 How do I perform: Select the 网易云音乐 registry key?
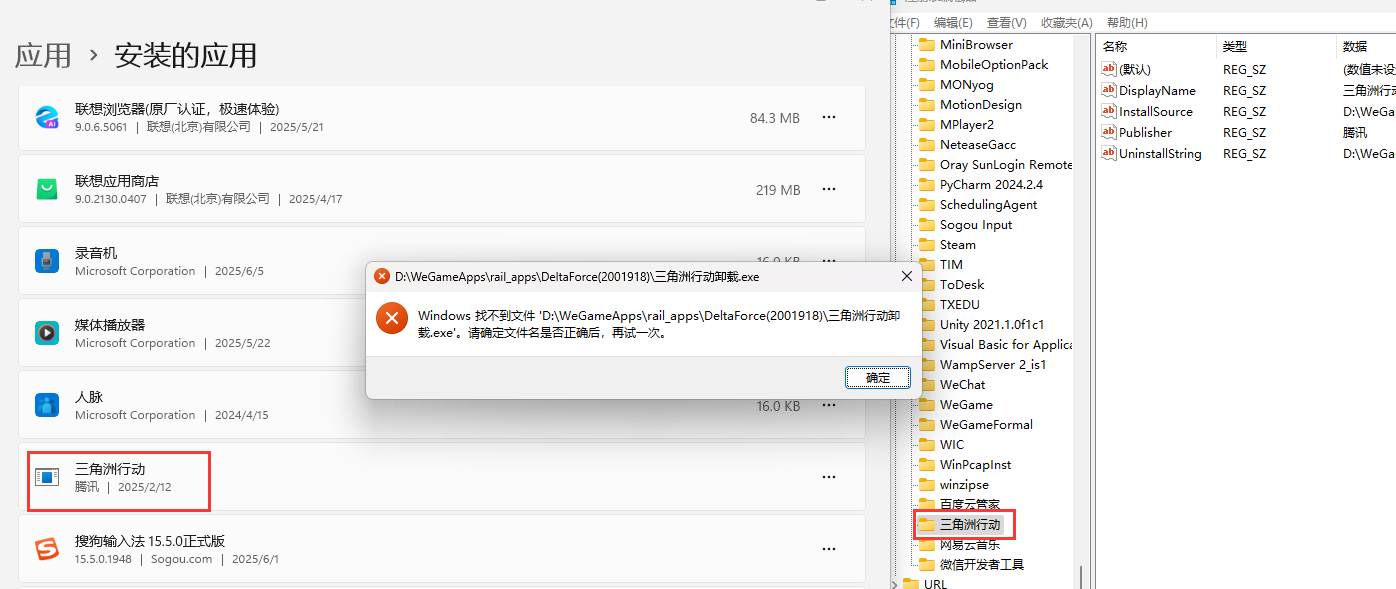point(970,544)
